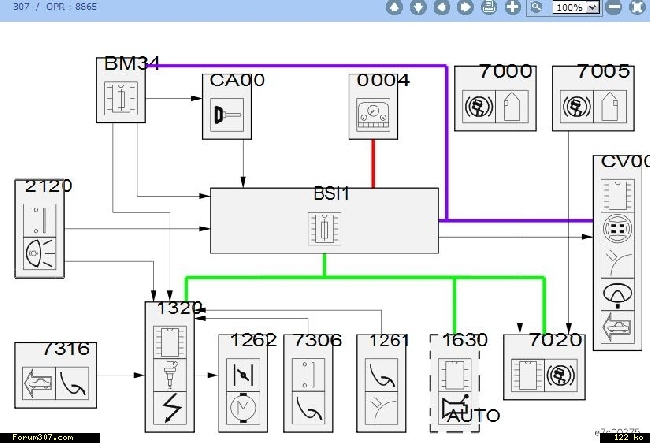Click the magnifier zoom icon
This screenshot has height=443, width=650.
536,7
